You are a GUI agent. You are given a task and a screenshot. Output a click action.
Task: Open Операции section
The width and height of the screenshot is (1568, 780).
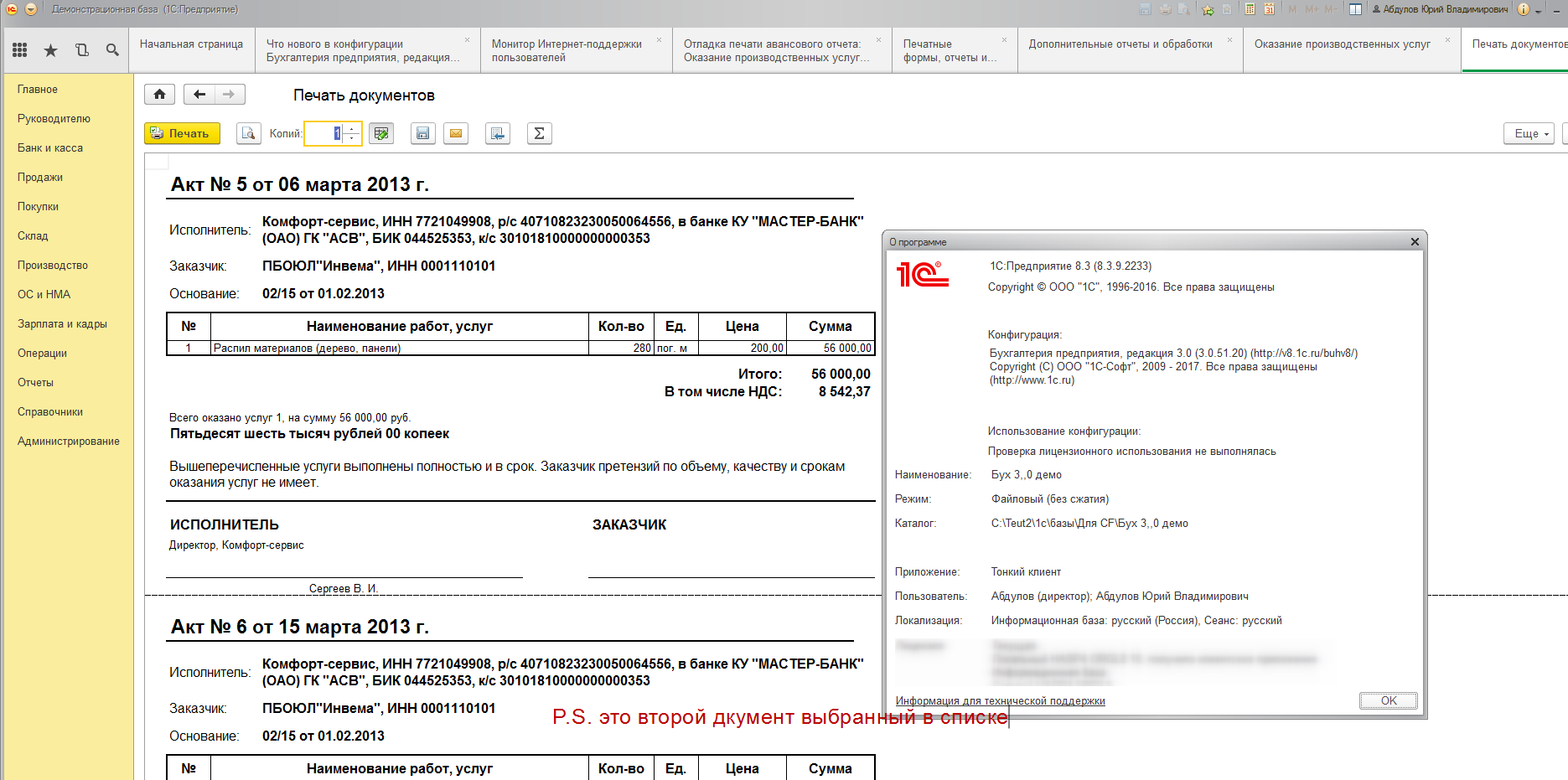click(42, 353)
